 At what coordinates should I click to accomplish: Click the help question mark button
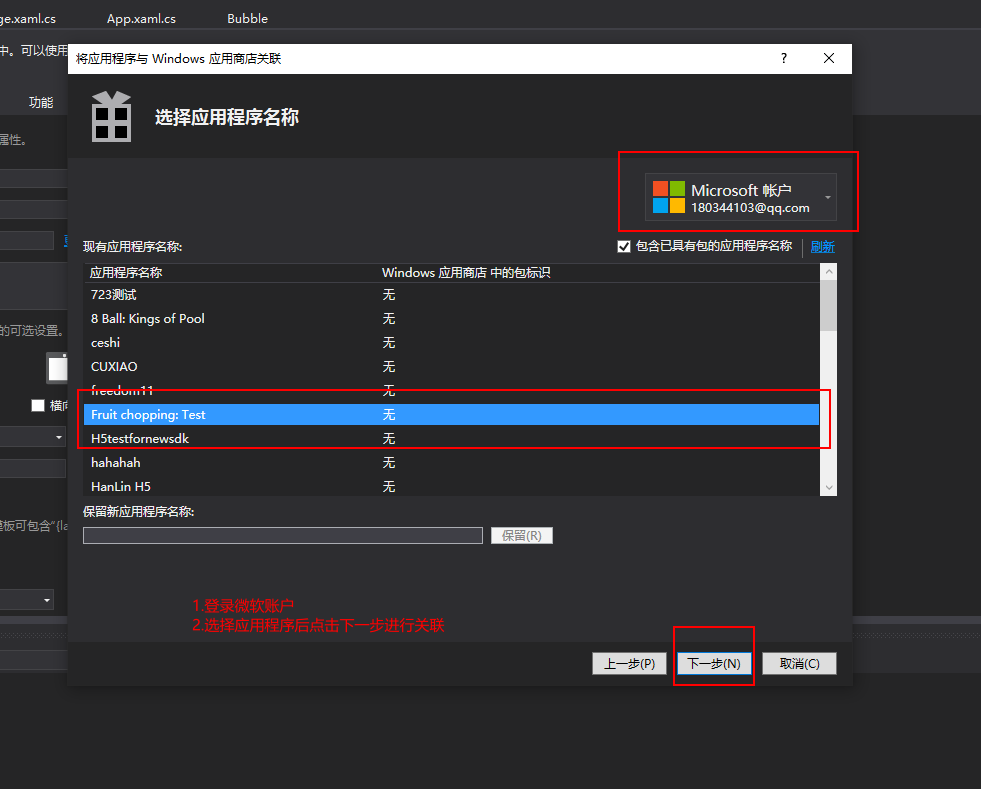click(x=784, y=59)
